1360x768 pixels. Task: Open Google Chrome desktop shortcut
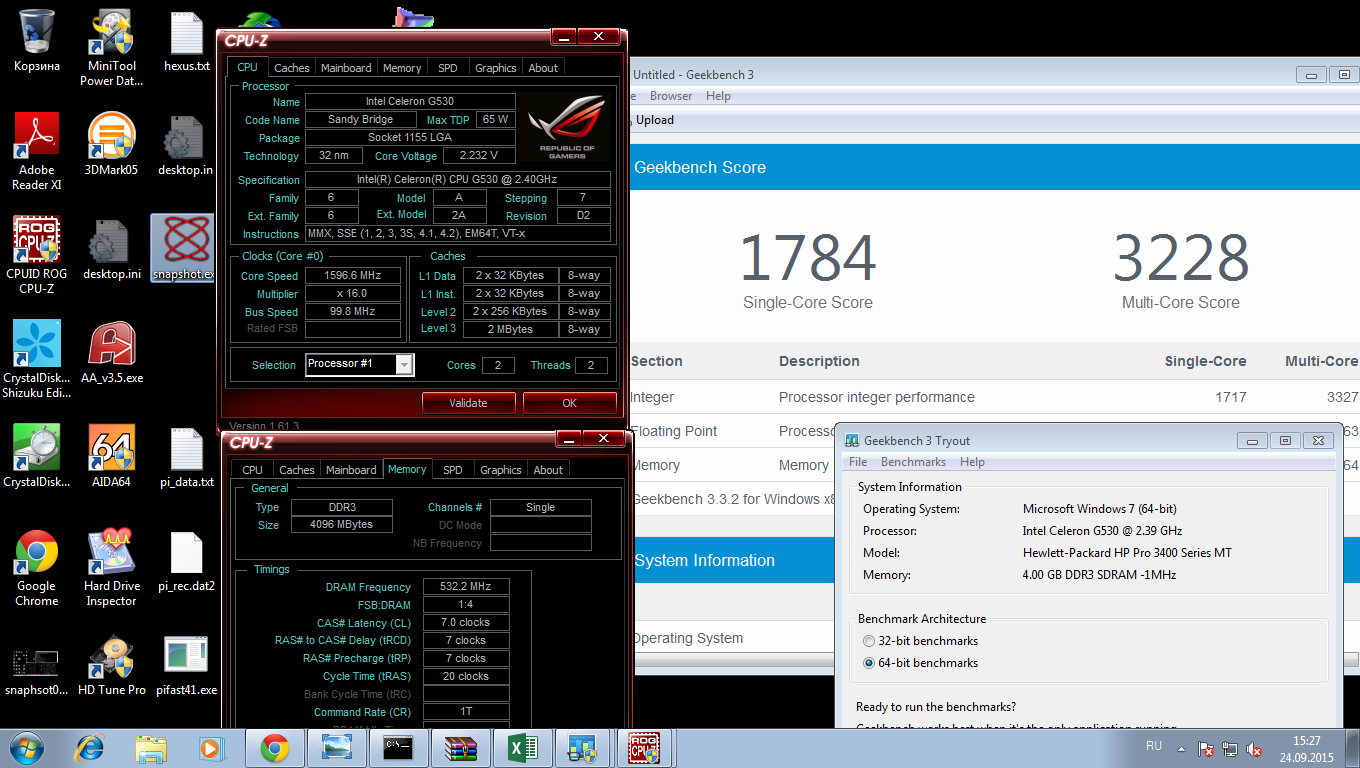[x=36, y=568]
